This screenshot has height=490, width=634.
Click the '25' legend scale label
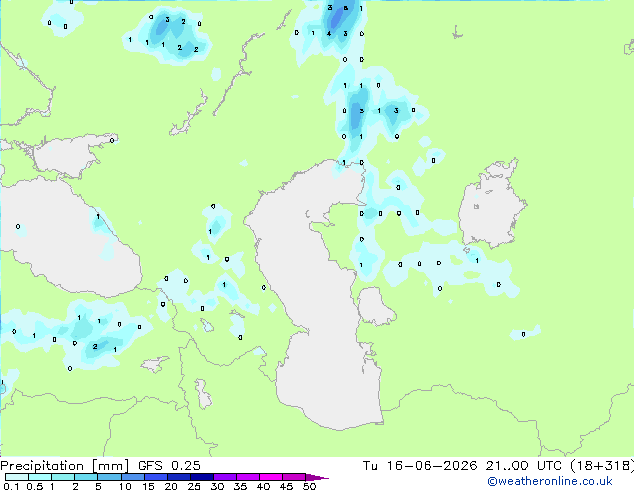pyautogui.click(x=194, y=486)
